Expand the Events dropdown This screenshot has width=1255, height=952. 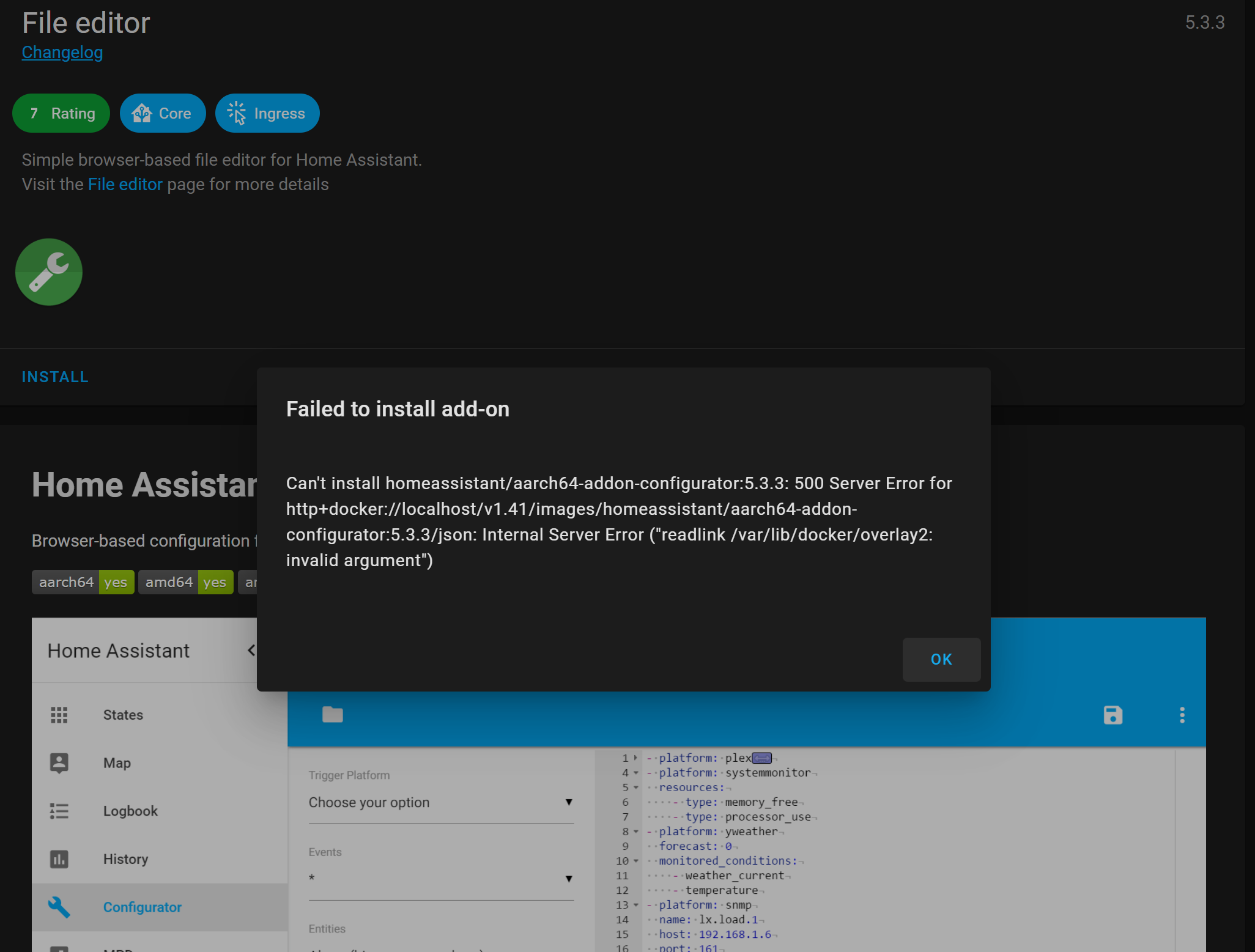click(x=569, y=878)
